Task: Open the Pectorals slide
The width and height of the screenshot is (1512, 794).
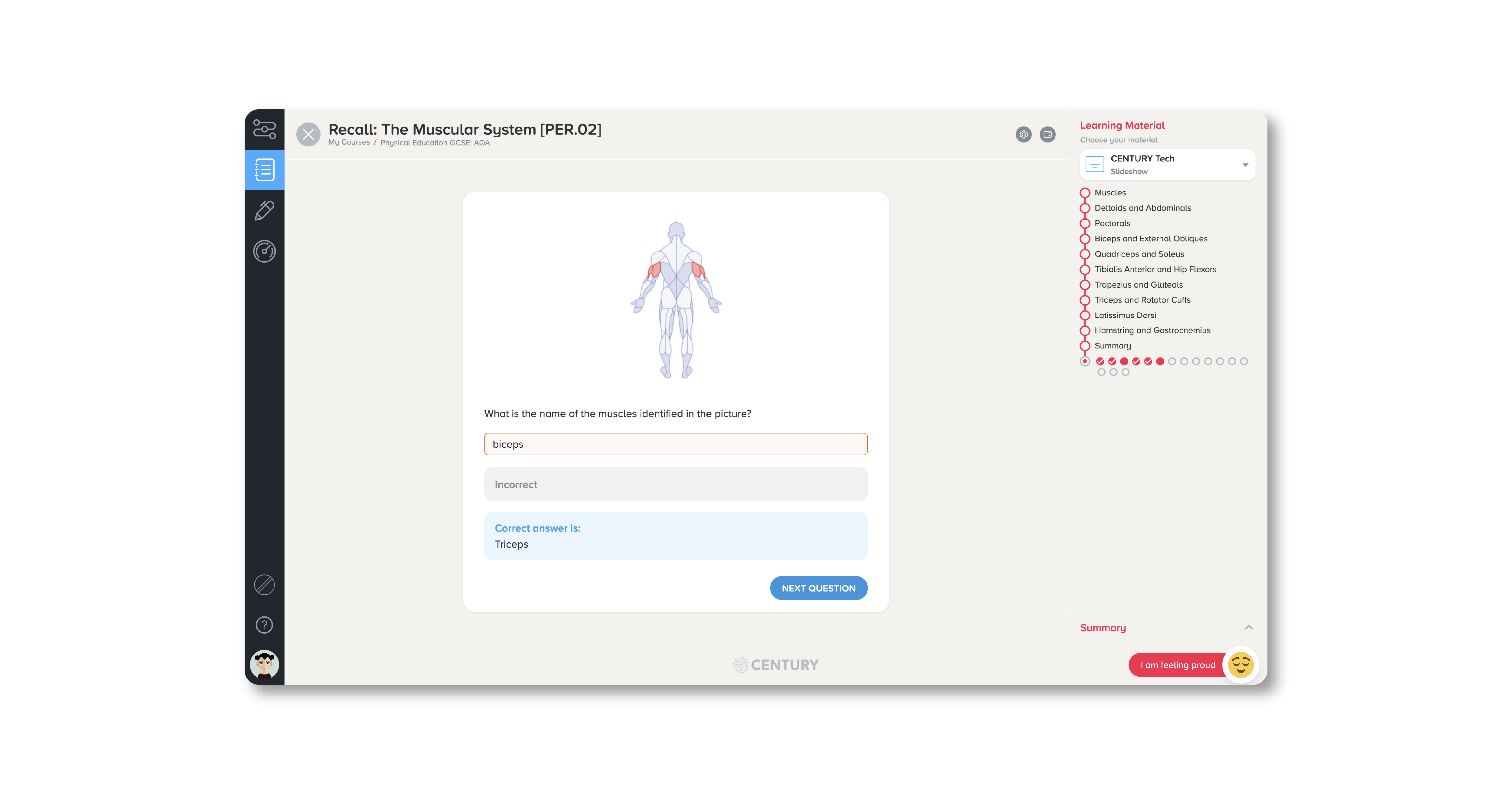Action: click(x=1112, y=223)
